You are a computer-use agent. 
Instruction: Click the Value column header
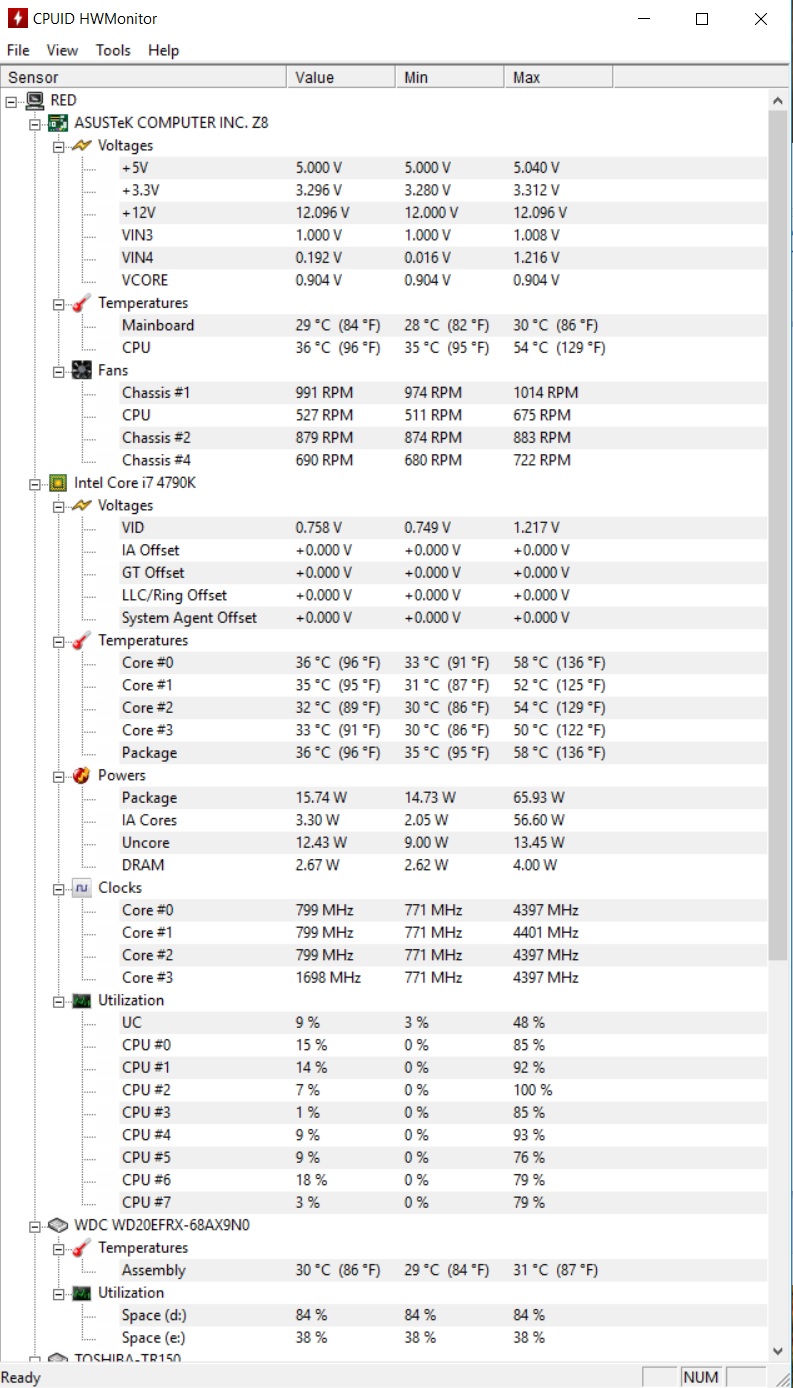coord(341,77)
